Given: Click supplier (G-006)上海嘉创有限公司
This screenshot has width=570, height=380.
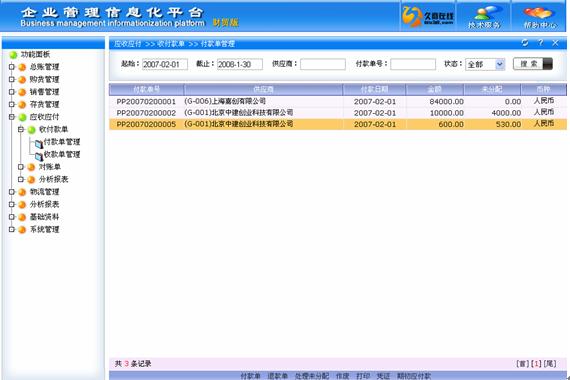Looking at the screenshot, I should coord(225,101).
